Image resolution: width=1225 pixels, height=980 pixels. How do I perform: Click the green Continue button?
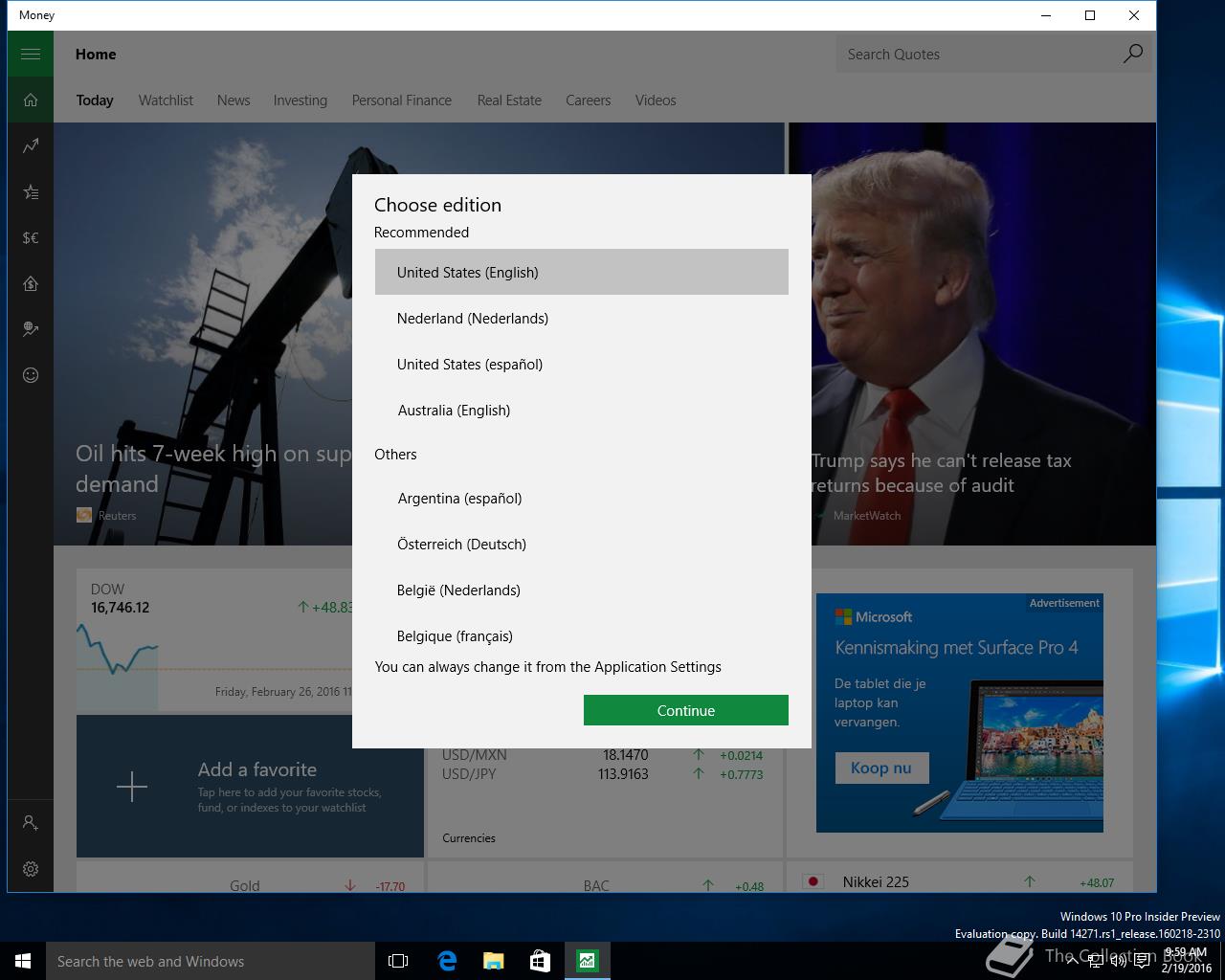point(686,710)
